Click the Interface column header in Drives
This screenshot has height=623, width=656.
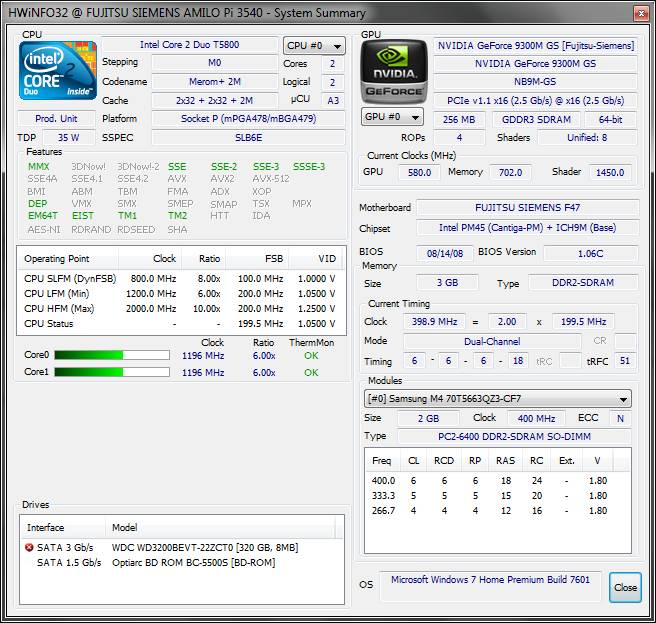(63, 528)
